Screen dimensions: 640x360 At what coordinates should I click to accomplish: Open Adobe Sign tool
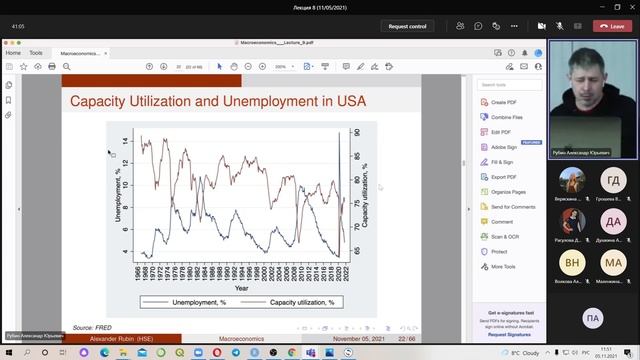click(498, 147)
